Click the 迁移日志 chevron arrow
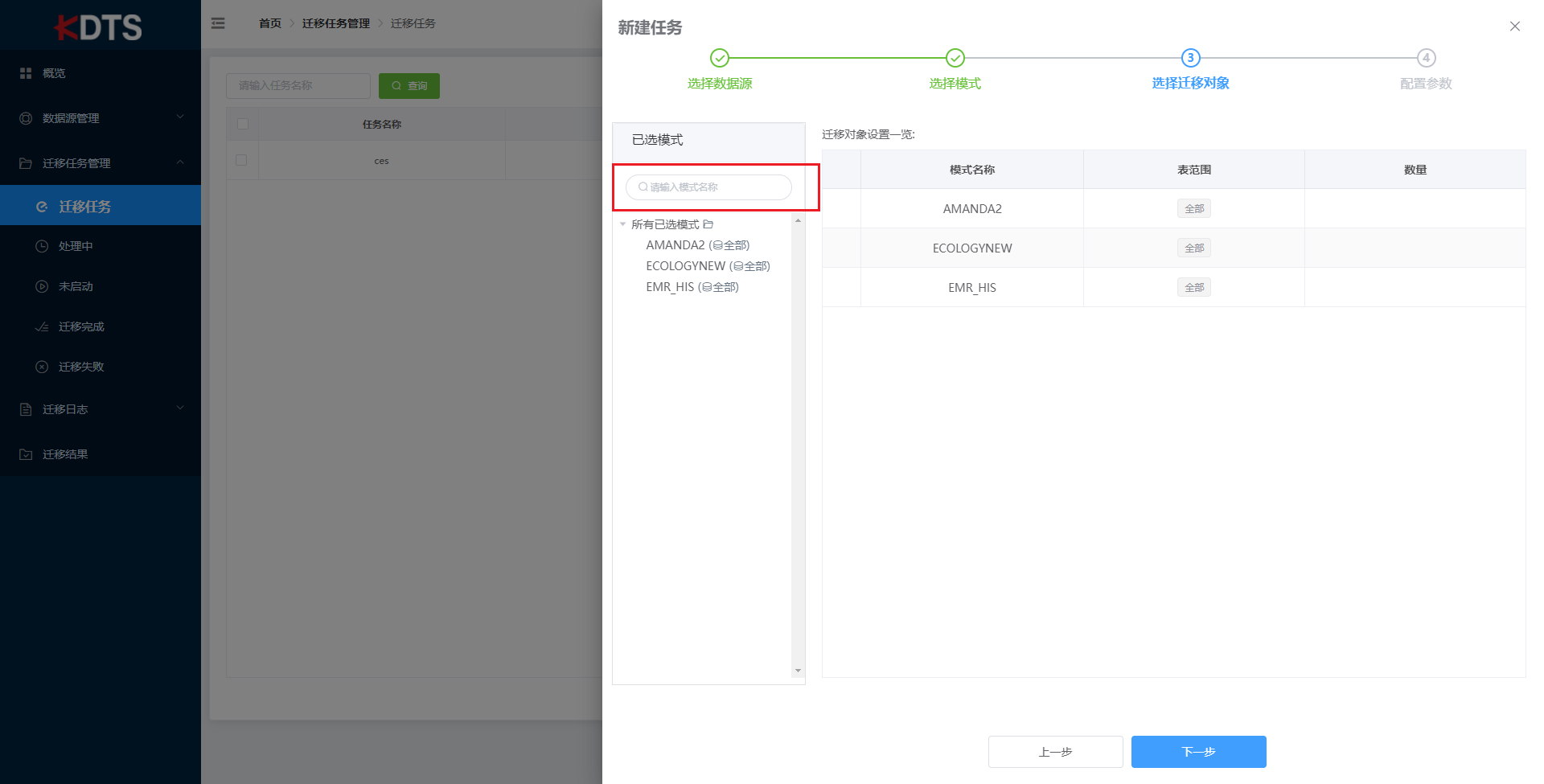This screenshot has width=1544, height=784. [x=180, y=408]
